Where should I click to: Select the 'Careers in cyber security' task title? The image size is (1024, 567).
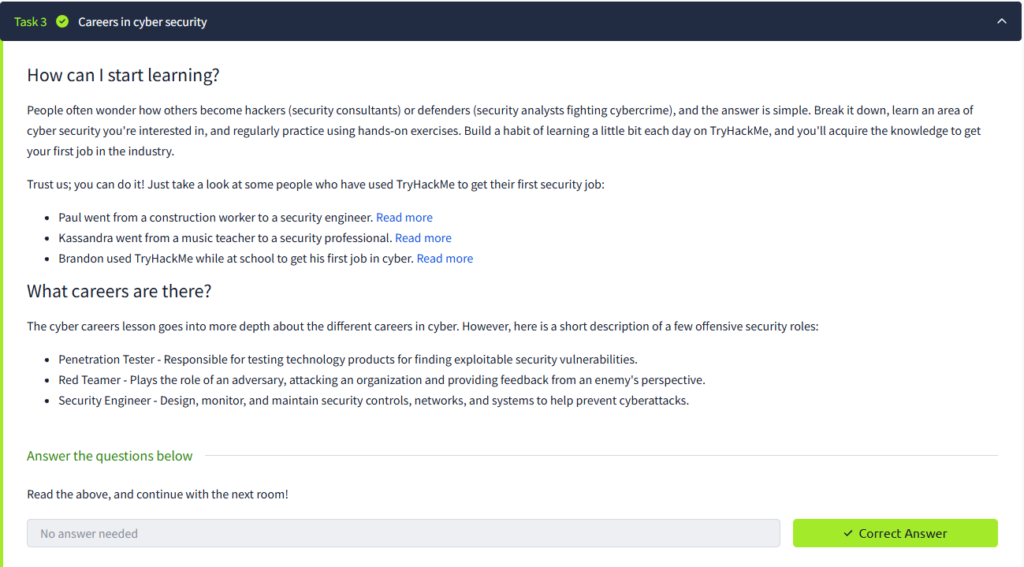(142, 22)
